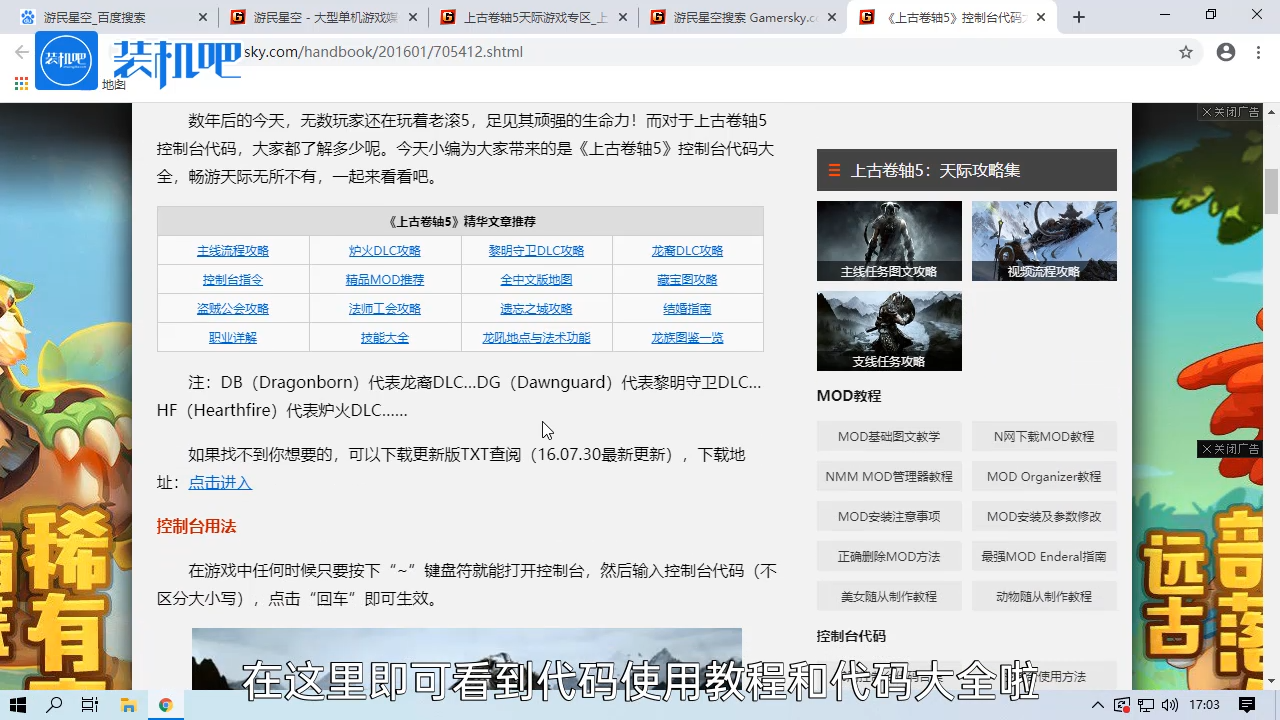Open the 点击进入 download link
The height and width of the screenshot is (720, 1280).
[220, 482]
